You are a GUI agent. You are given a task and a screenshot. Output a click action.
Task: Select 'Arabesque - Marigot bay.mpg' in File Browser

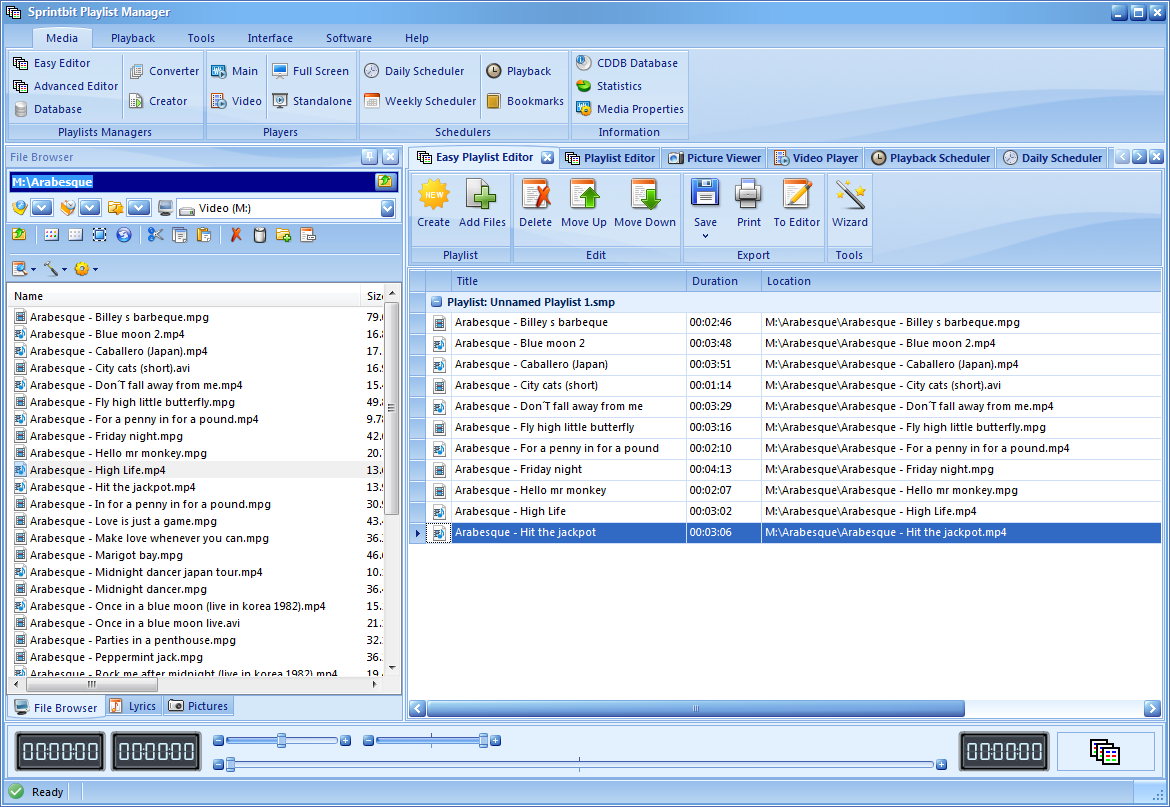tap(106, 555)
